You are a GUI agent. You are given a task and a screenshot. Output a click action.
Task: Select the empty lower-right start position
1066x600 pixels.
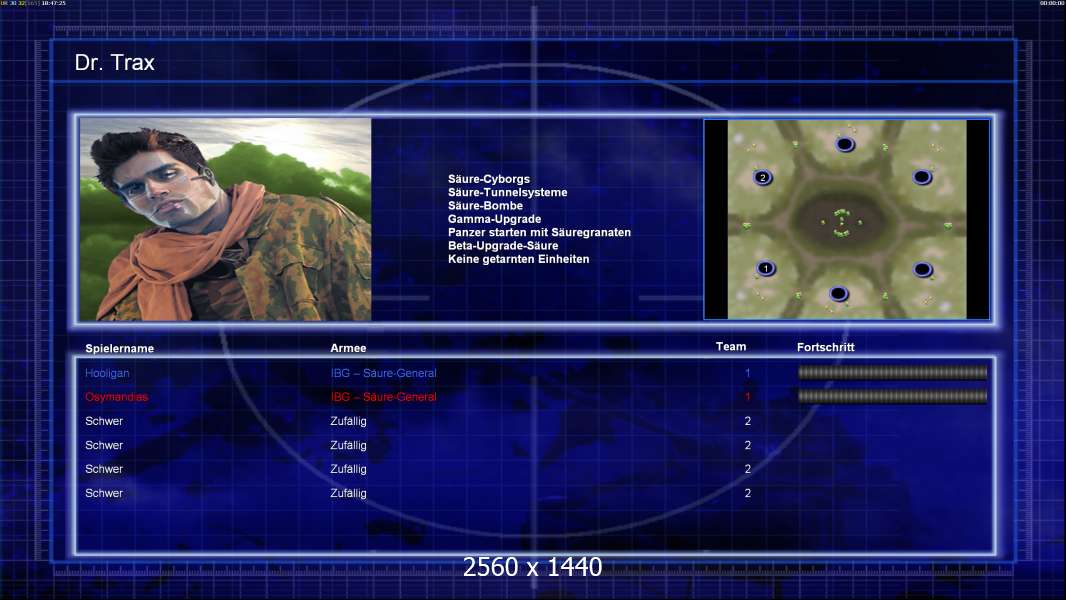tap(922, 270)
